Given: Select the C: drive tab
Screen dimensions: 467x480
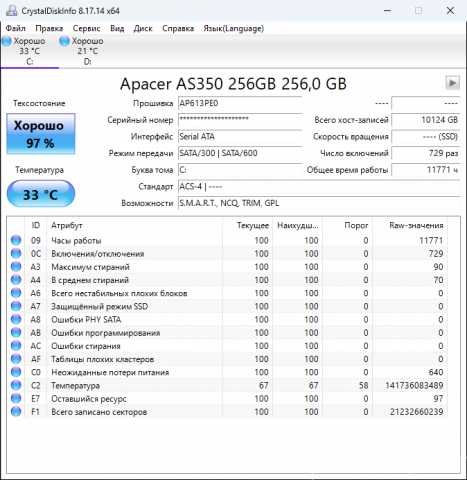Looking at the screenshot, I should pyautogui.click(x=29, y=51).
